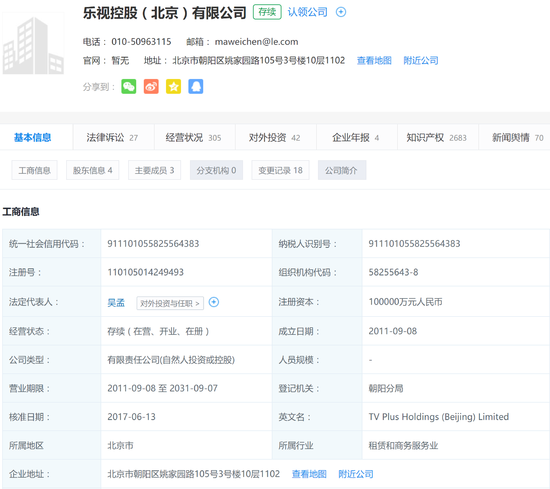Click the 存续 status badge
Viewport: 550px width, 489px height.
pyautogui.click(x=267, y=12)
